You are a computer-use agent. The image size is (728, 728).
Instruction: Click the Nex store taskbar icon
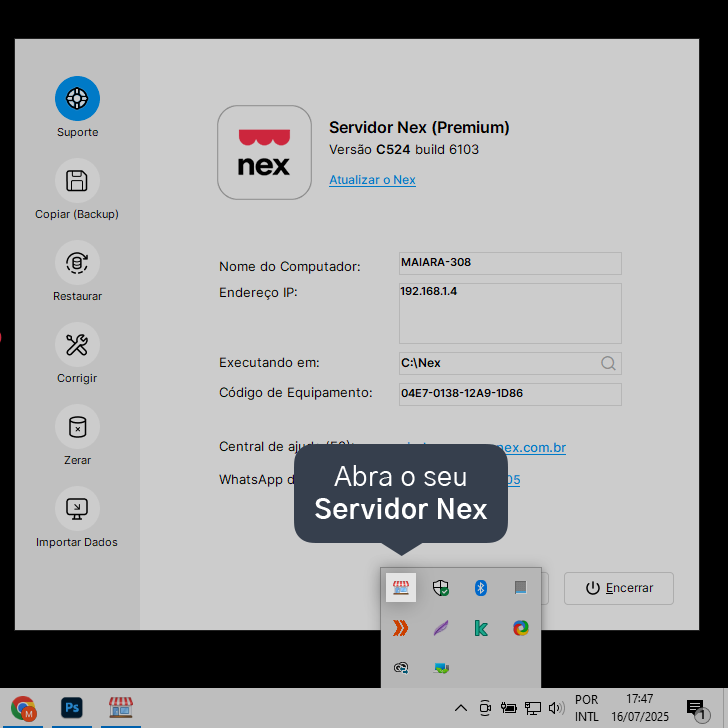point(121,708)
